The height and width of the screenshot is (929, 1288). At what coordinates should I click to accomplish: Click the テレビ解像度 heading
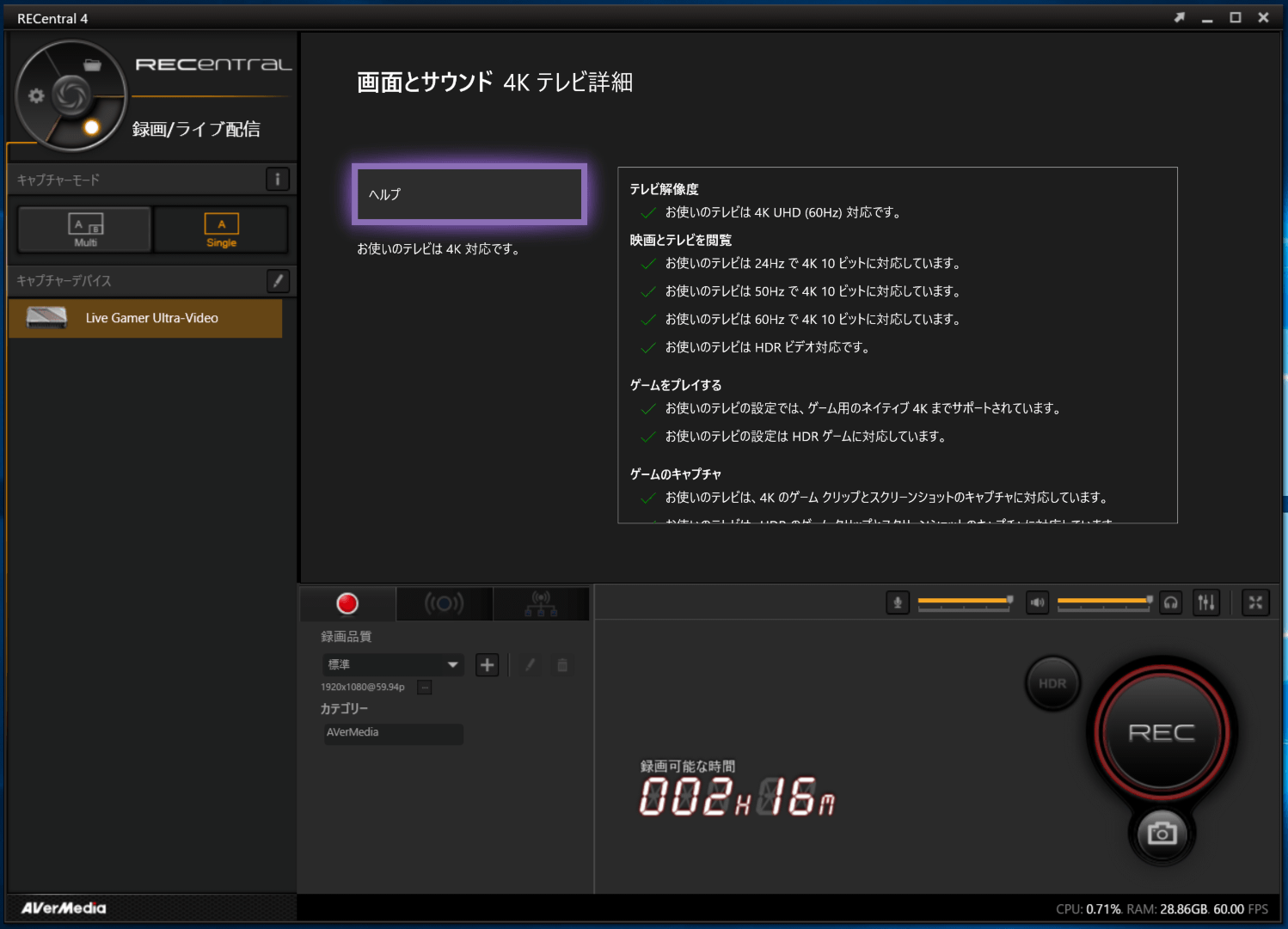pos(664,189)
